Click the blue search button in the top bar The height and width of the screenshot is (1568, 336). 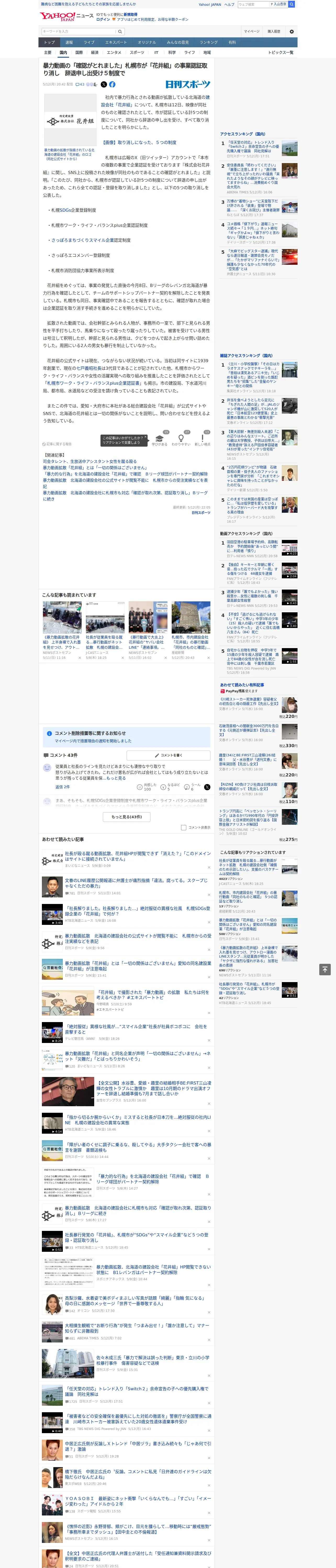(x=292, y=4)
